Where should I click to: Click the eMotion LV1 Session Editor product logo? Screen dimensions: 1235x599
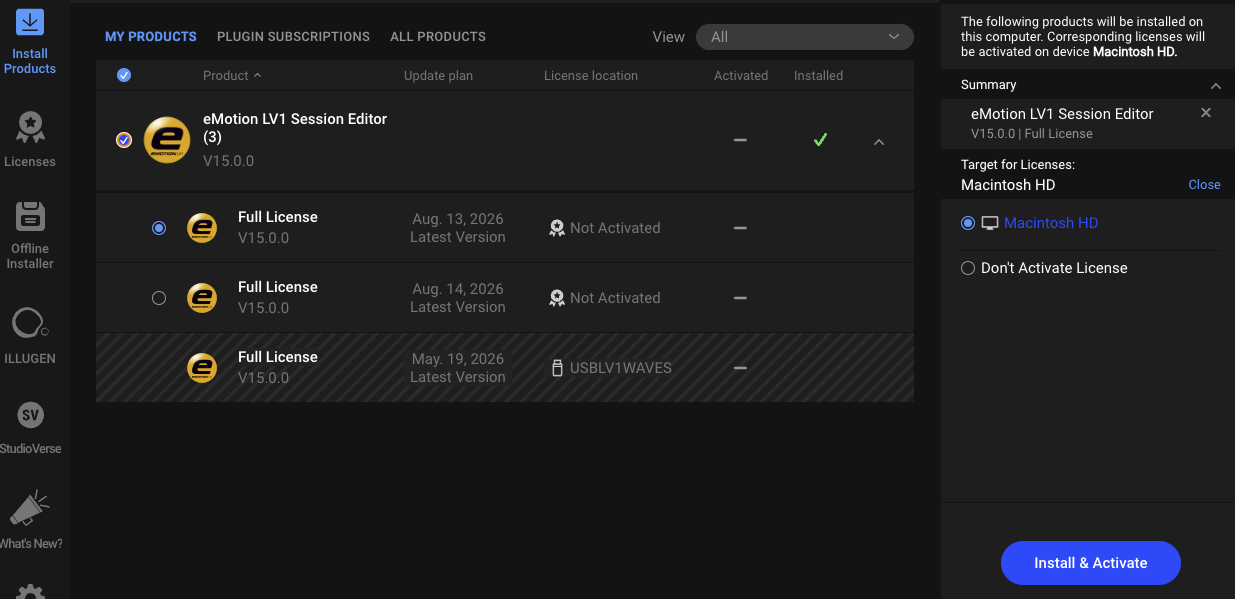[167, 140]
